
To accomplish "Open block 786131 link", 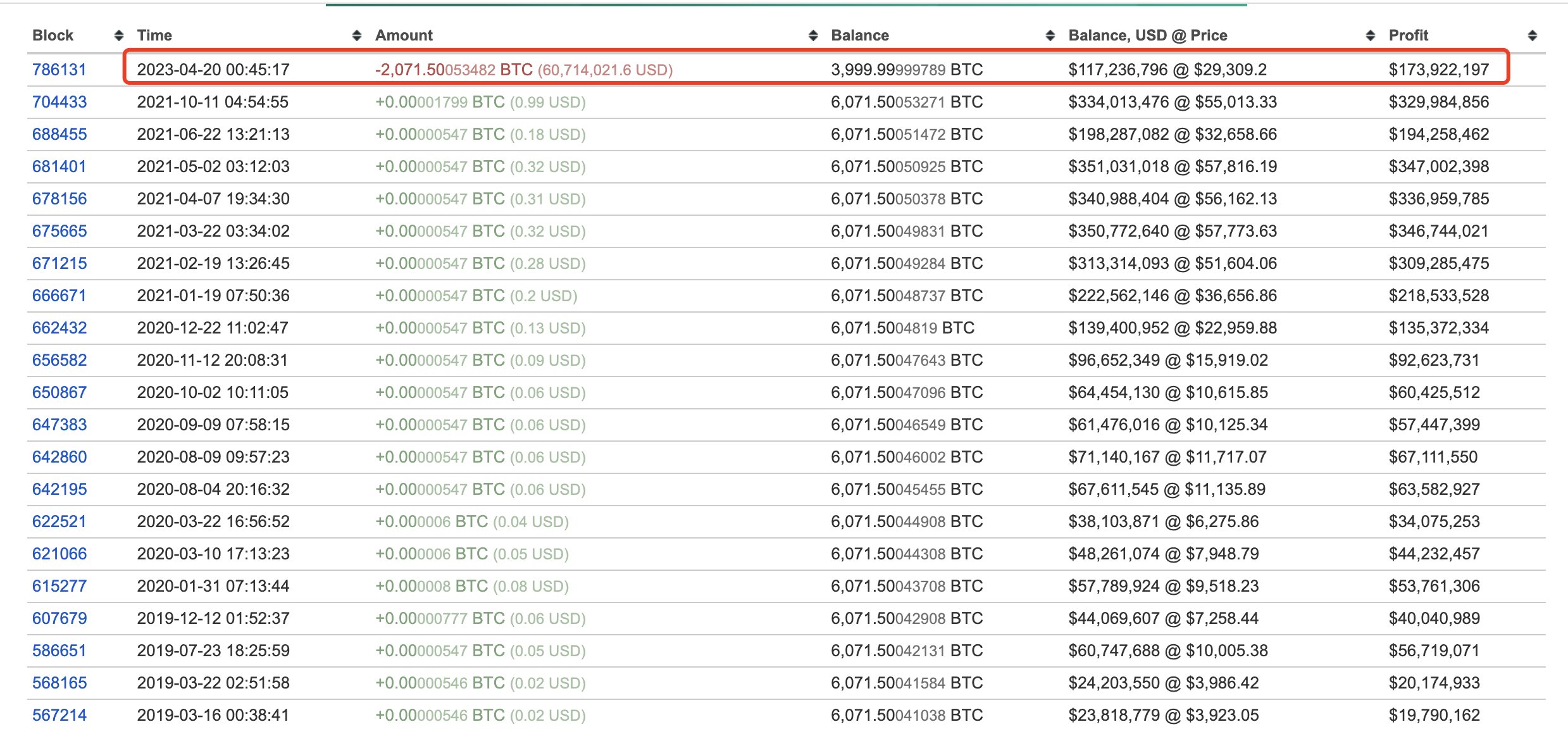I will tap(59, 70).
